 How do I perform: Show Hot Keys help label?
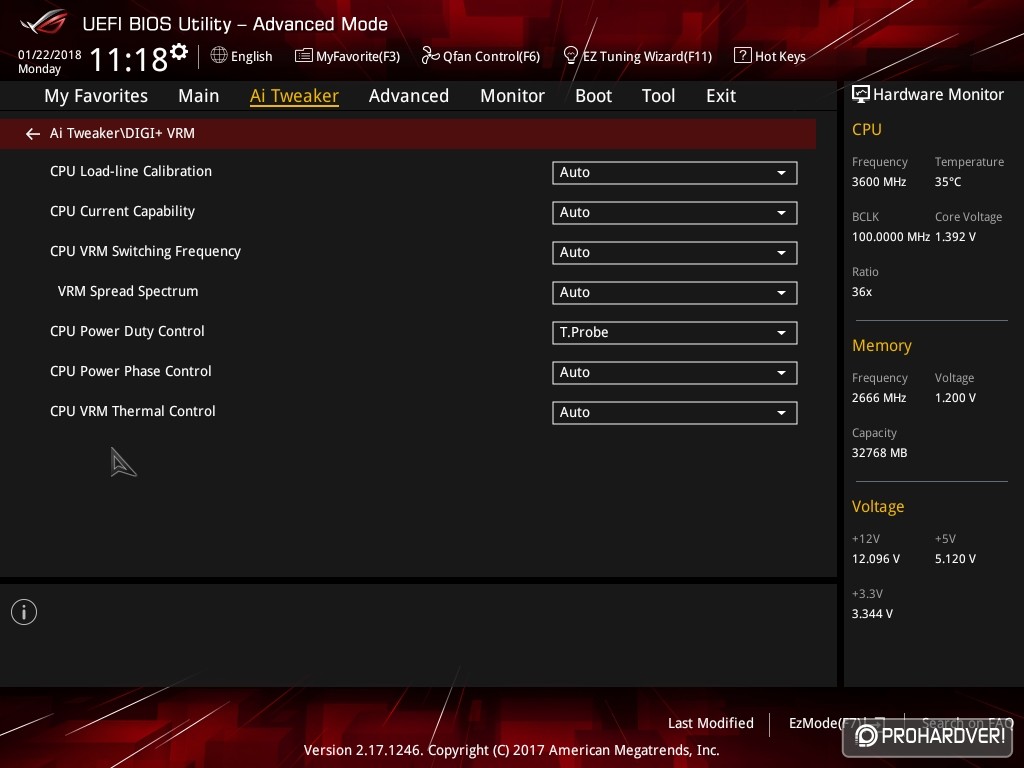[x=780, y=57]
